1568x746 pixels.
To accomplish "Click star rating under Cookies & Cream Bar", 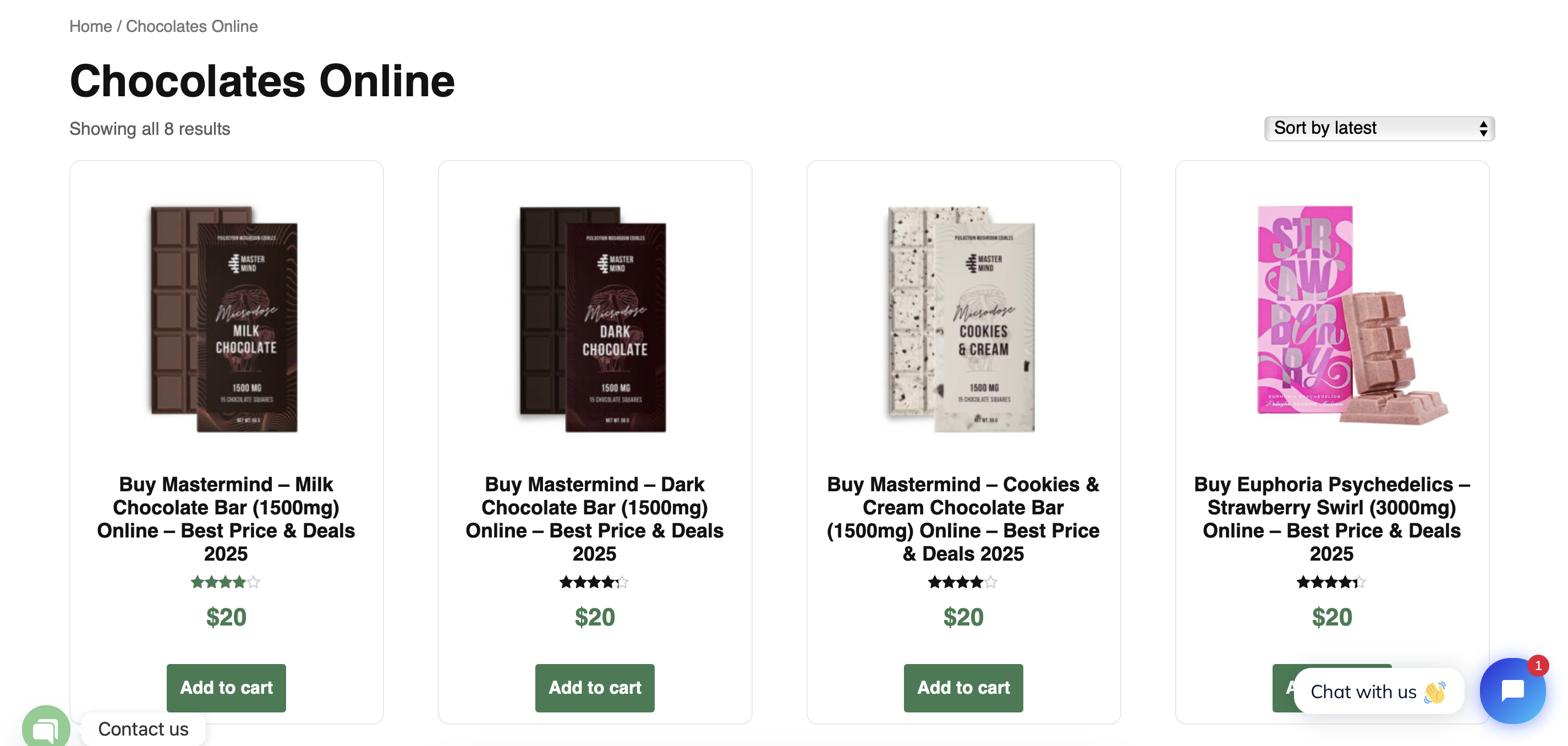I will [962, 582].
